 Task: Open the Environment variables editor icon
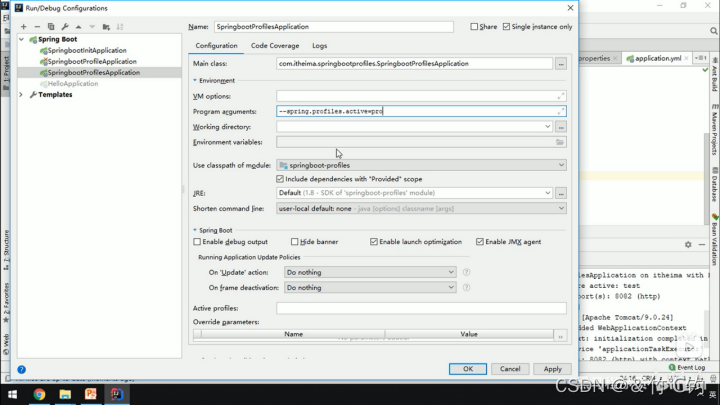point(560,142)
